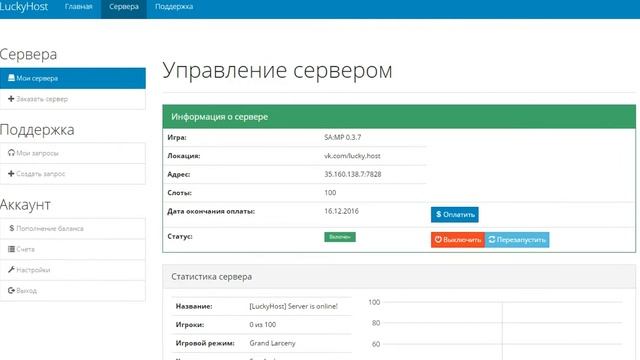Open Заказать сервер in the sidebar
Image resolution: width=640 pixels, height=360 pixels.
tap(73, 99)
